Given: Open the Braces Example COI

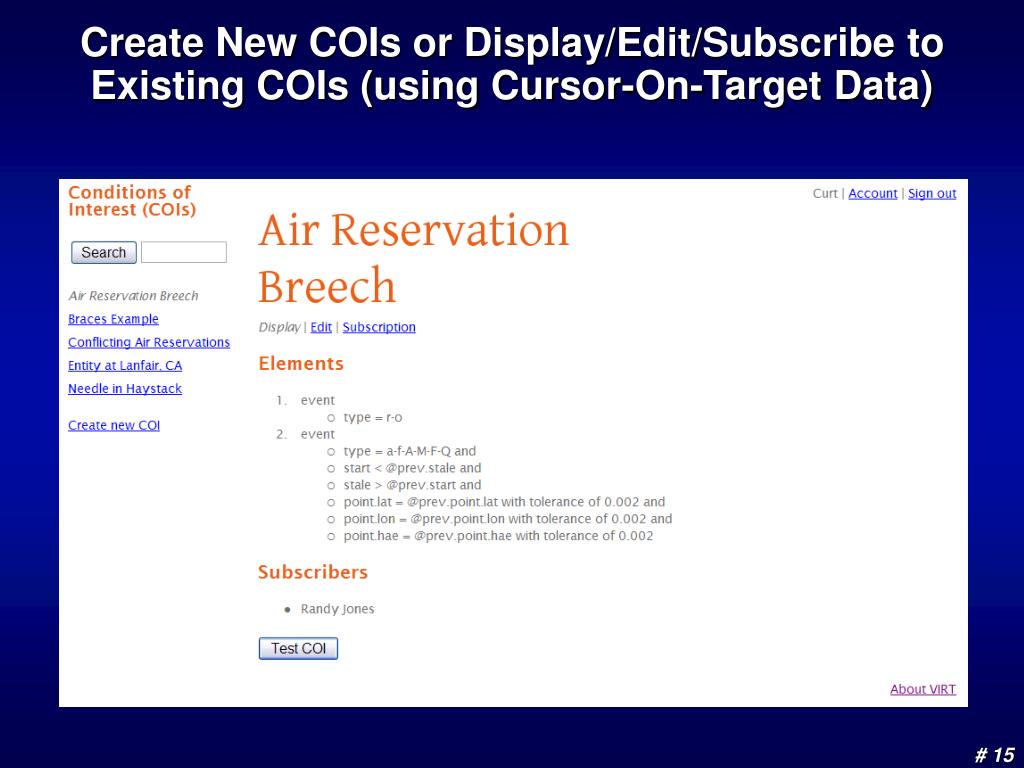Looking at the screenshot, I should click(114, 319).
